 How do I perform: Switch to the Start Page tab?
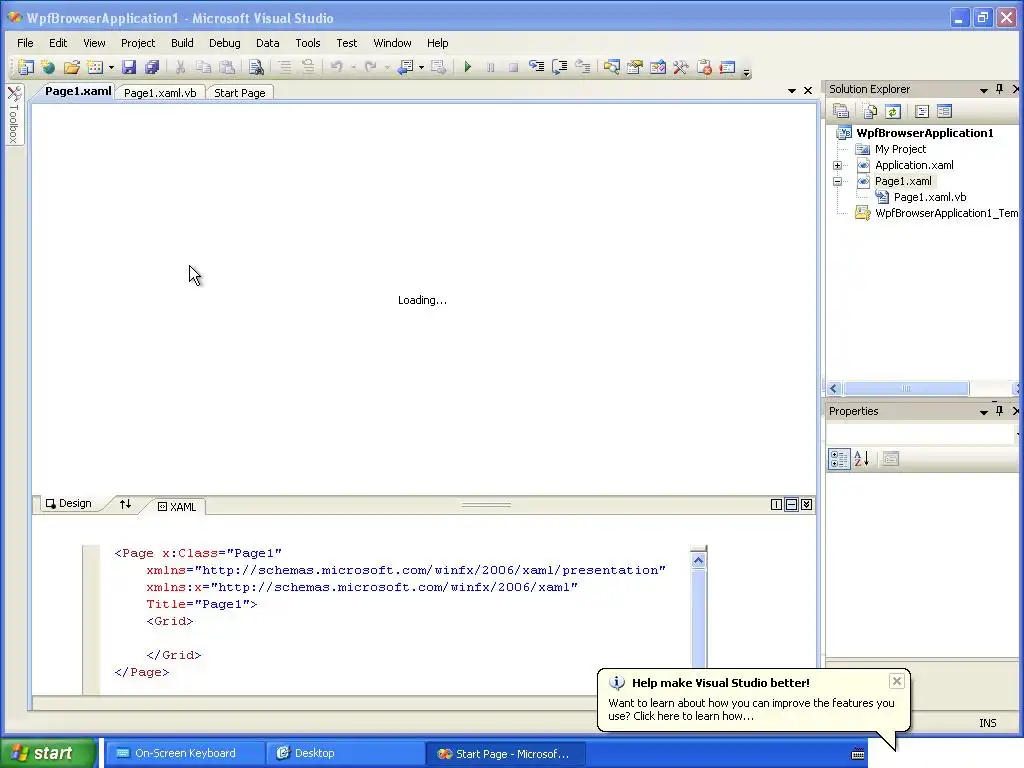pyautogui.click(x=240, y=93)
